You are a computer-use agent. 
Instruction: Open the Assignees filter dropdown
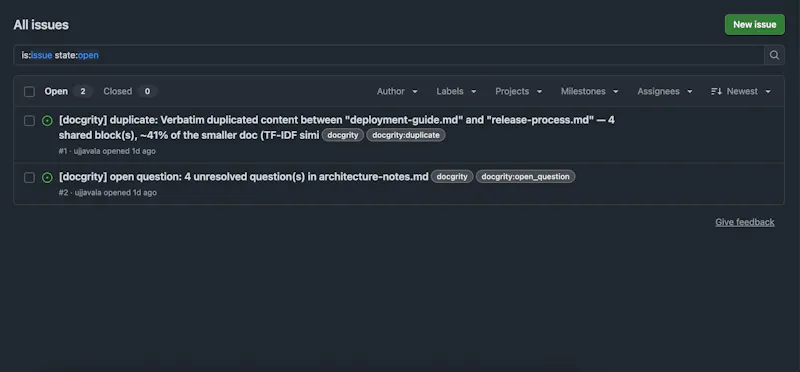click(x=665, y=91)
